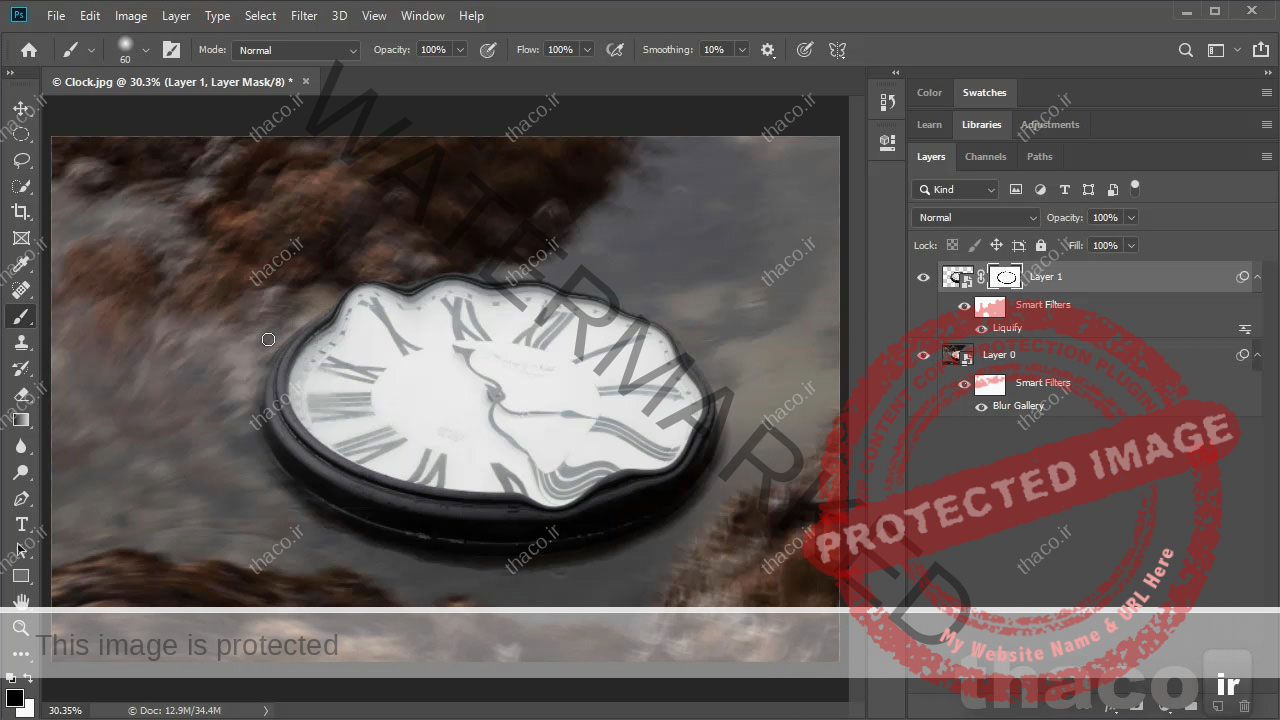Select the Clone Stamp tool

point(21,342)
